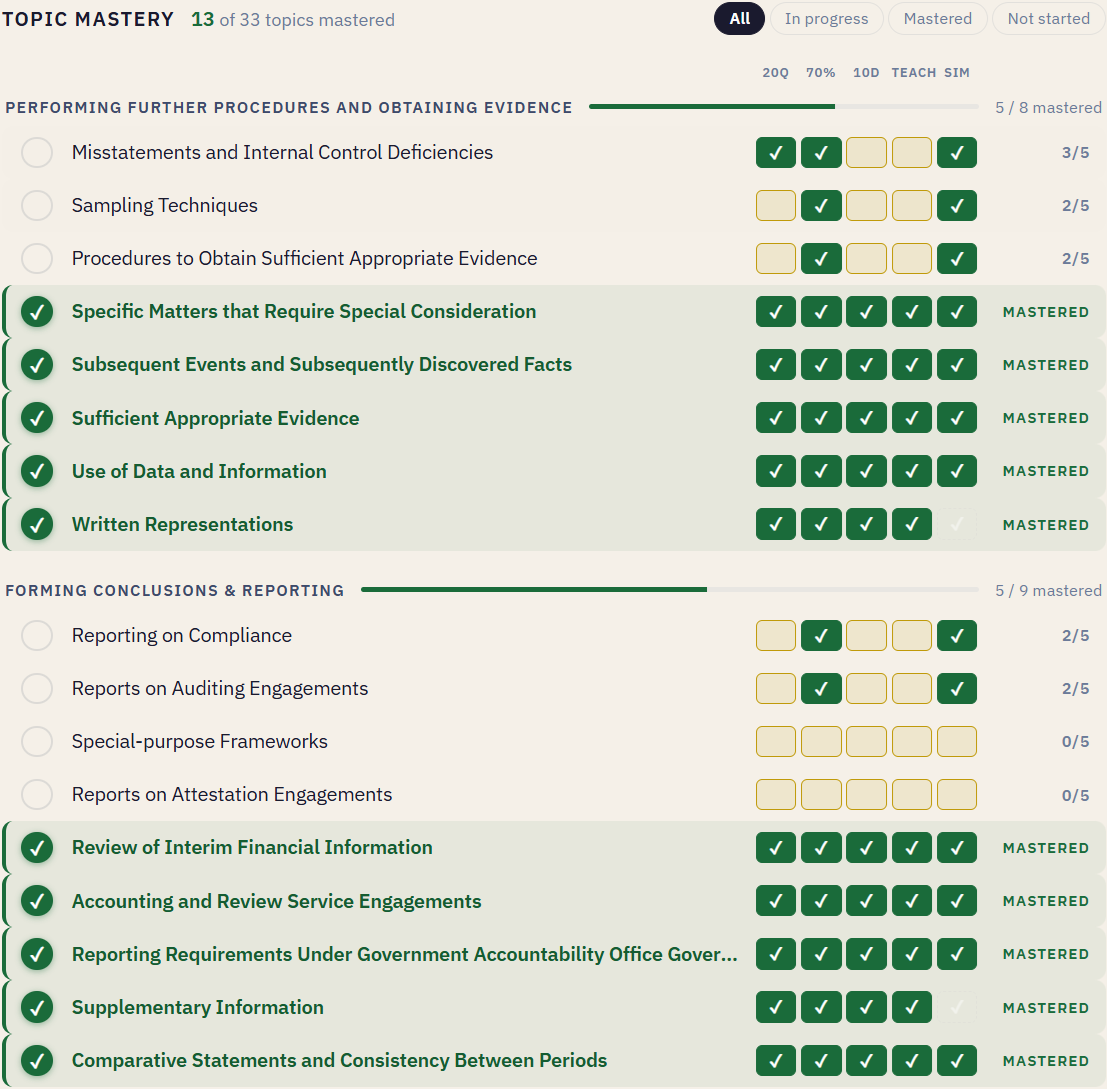Toggle mastery circle for Special-purpose Frameworks
Image resolution: width=1107 pixels, height=1089 pixels.
pos(37,742)
